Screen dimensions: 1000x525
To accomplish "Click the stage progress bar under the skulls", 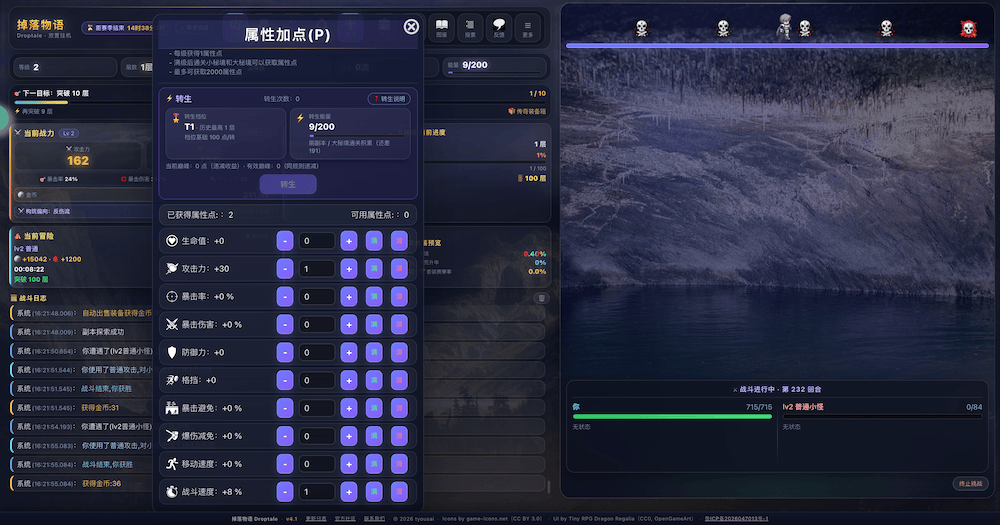I will point(777,46).
